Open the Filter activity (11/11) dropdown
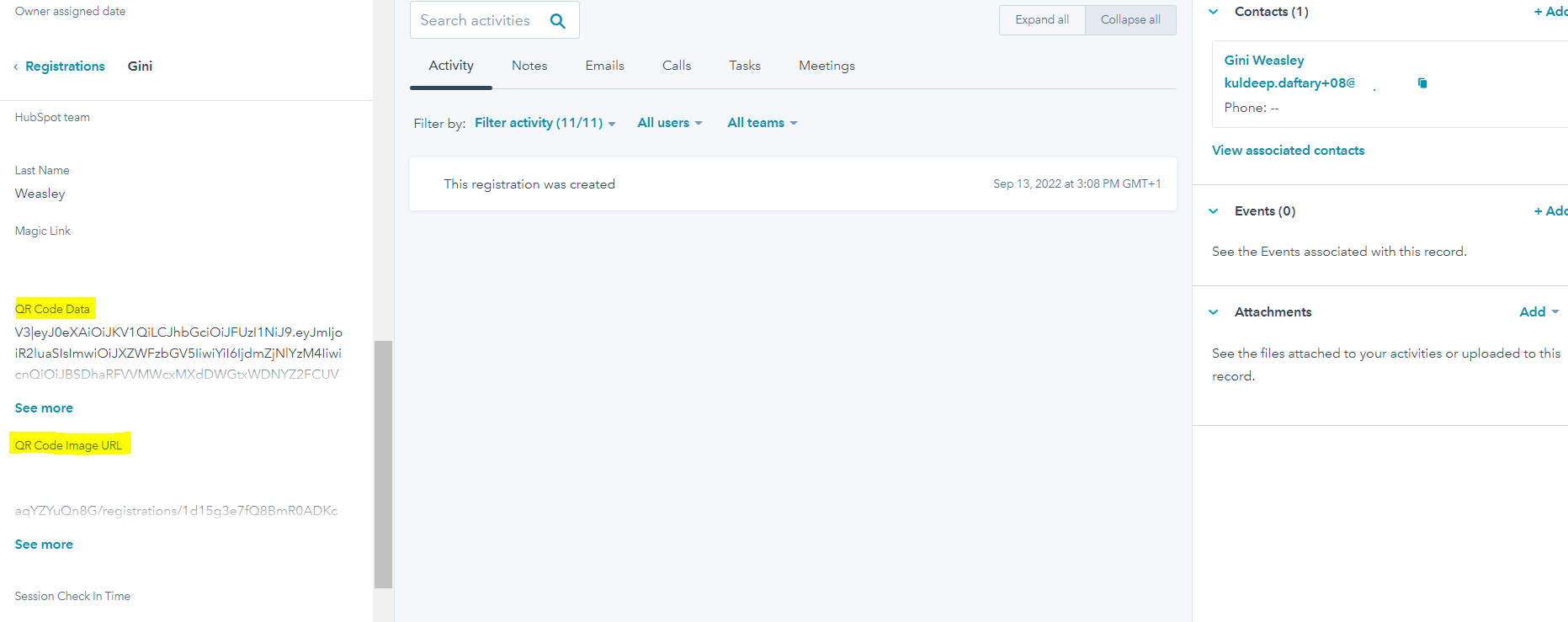 point(545,123)
